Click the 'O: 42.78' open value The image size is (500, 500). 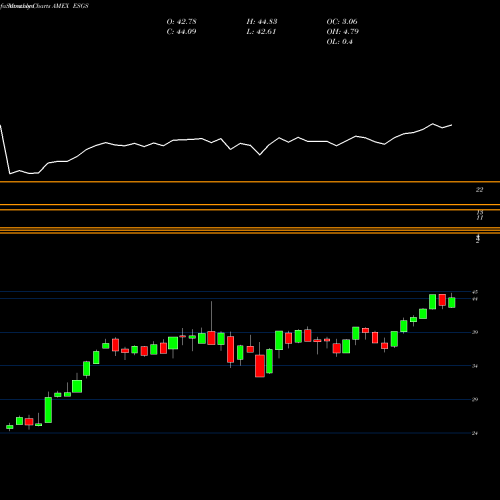point(181,22)
